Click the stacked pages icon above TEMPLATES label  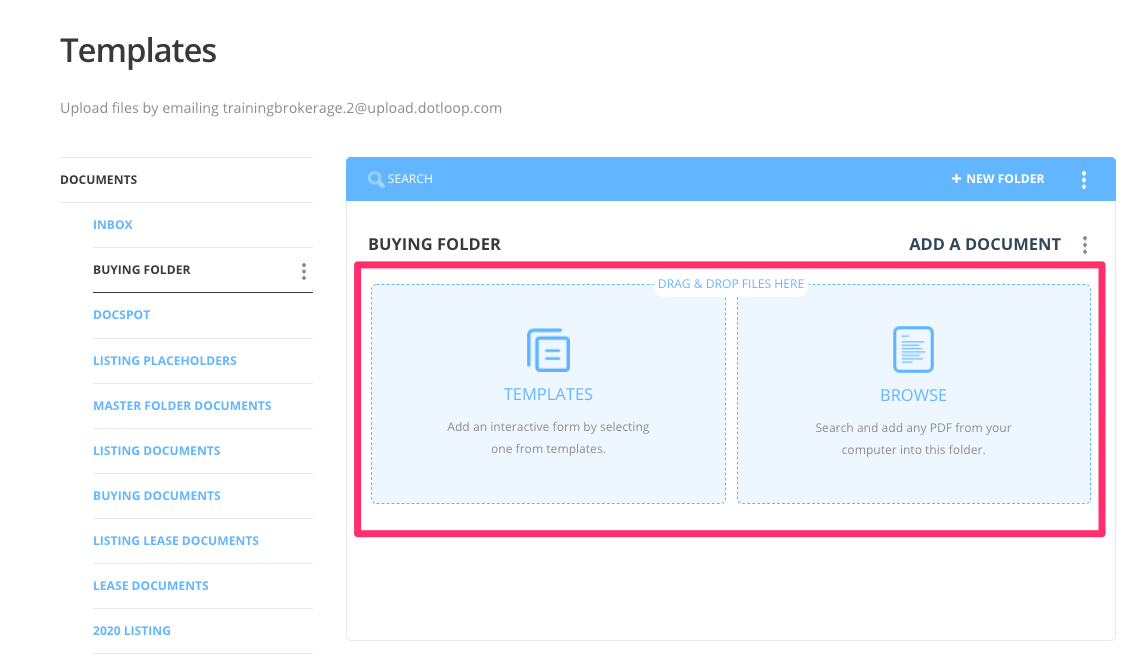click(x=548, y=347)
